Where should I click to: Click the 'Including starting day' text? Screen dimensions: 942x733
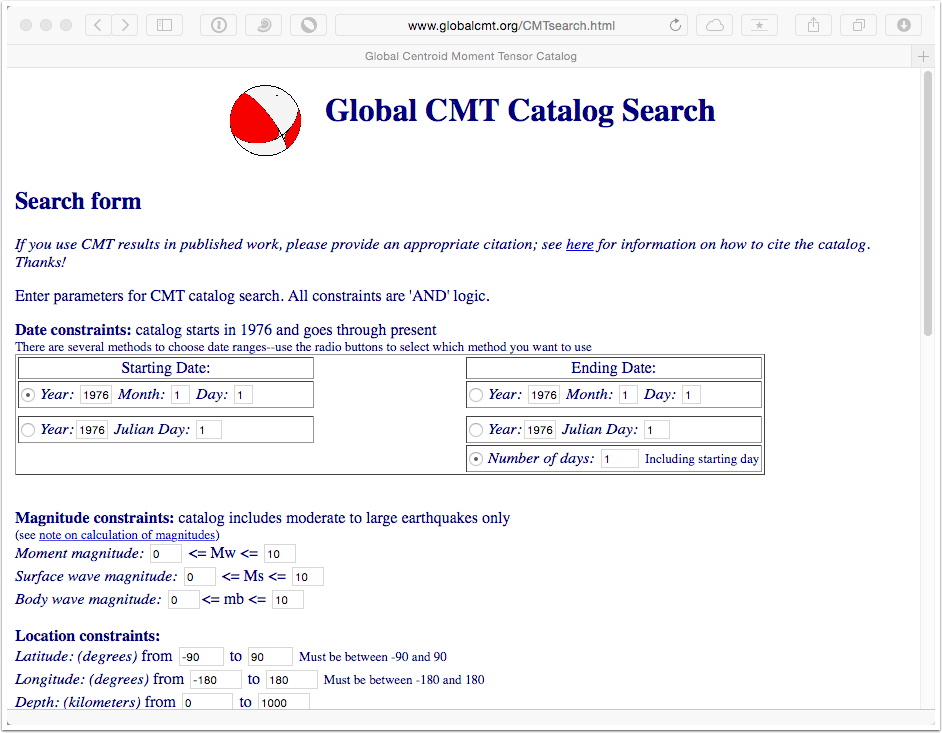pyautogui.click(x=702, y=459)
